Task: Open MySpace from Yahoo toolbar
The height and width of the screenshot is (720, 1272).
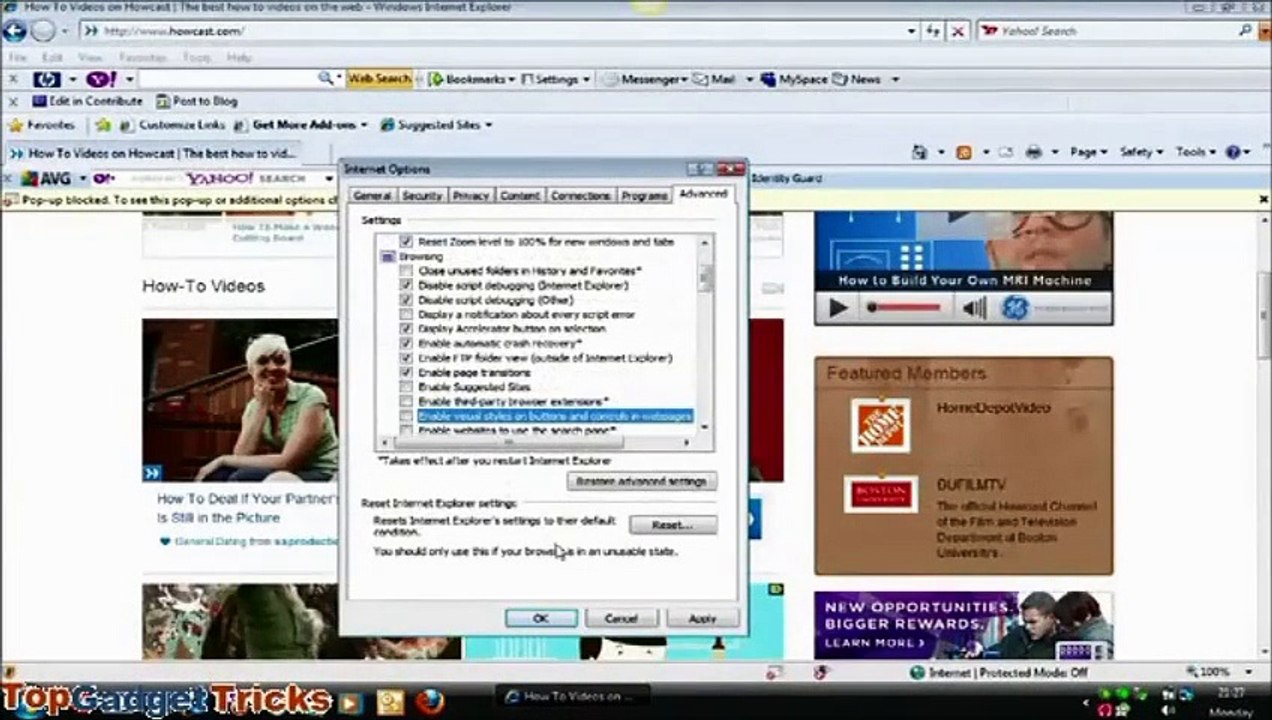Action: point(794,79)
